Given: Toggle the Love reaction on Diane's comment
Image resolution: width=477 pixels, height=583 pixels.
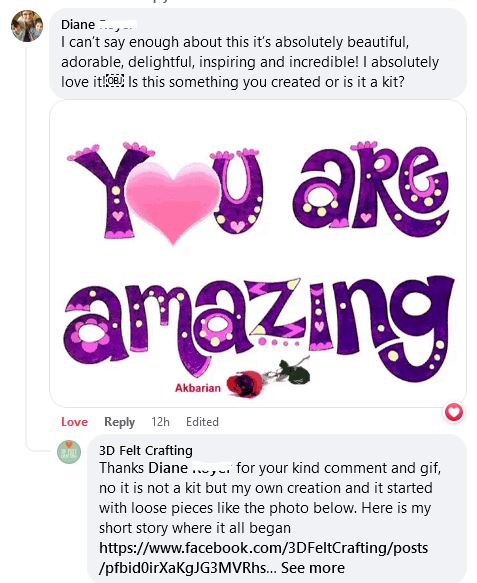Looking at the screenshot, I should pyautogui.click(x=74, y=422).
